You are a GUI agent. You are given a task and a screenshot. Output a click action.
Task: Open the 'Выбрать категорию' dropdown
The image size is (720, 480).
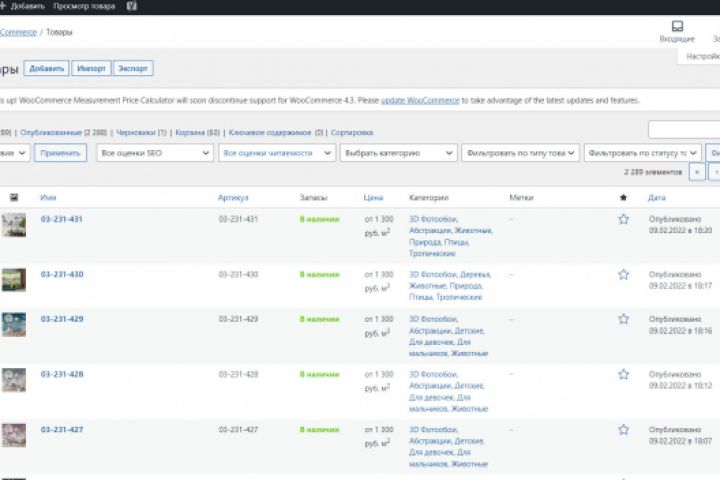[x=396, y=153]
